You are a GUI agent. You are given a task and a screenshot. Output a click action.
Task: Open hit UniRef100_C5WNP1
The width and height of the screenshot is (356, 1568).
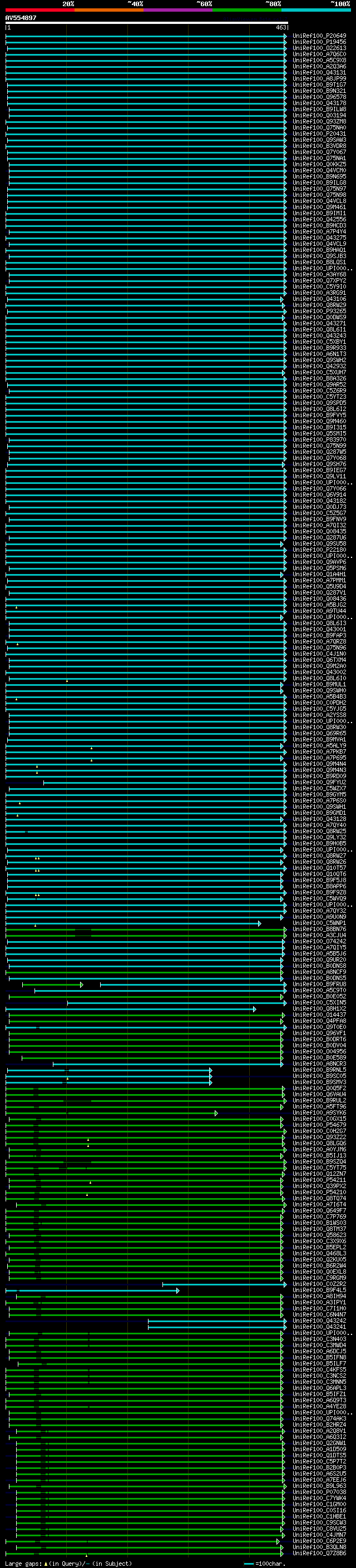click(319, 923)
